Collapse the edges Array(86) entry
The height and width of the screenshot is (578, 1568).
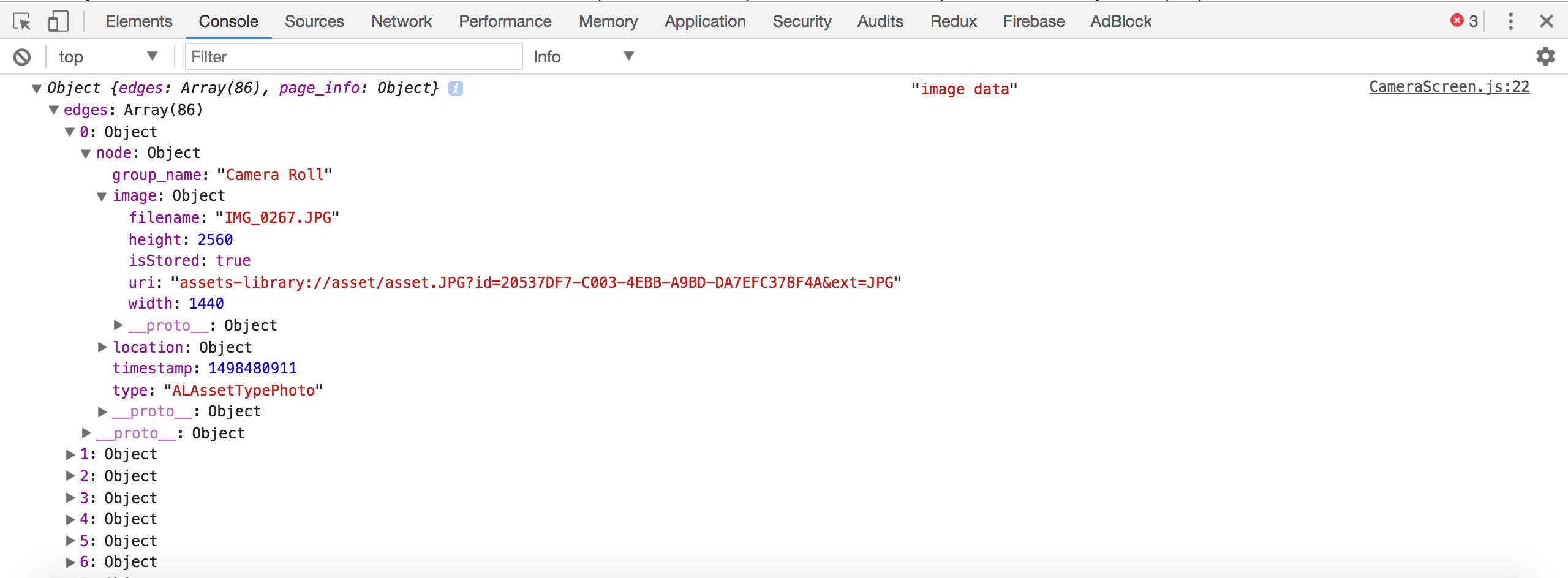[54, 110]
